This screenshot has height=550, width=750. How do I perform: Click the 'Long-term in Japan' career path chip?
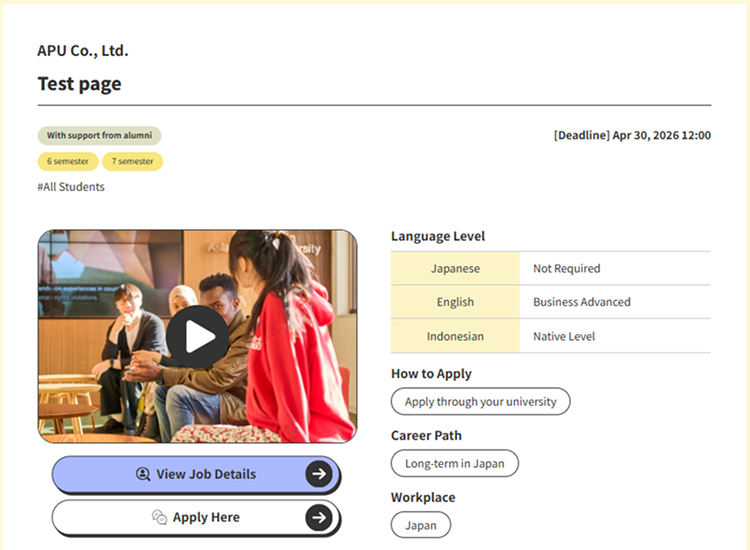pyautogui.click(x=454, y=464)
